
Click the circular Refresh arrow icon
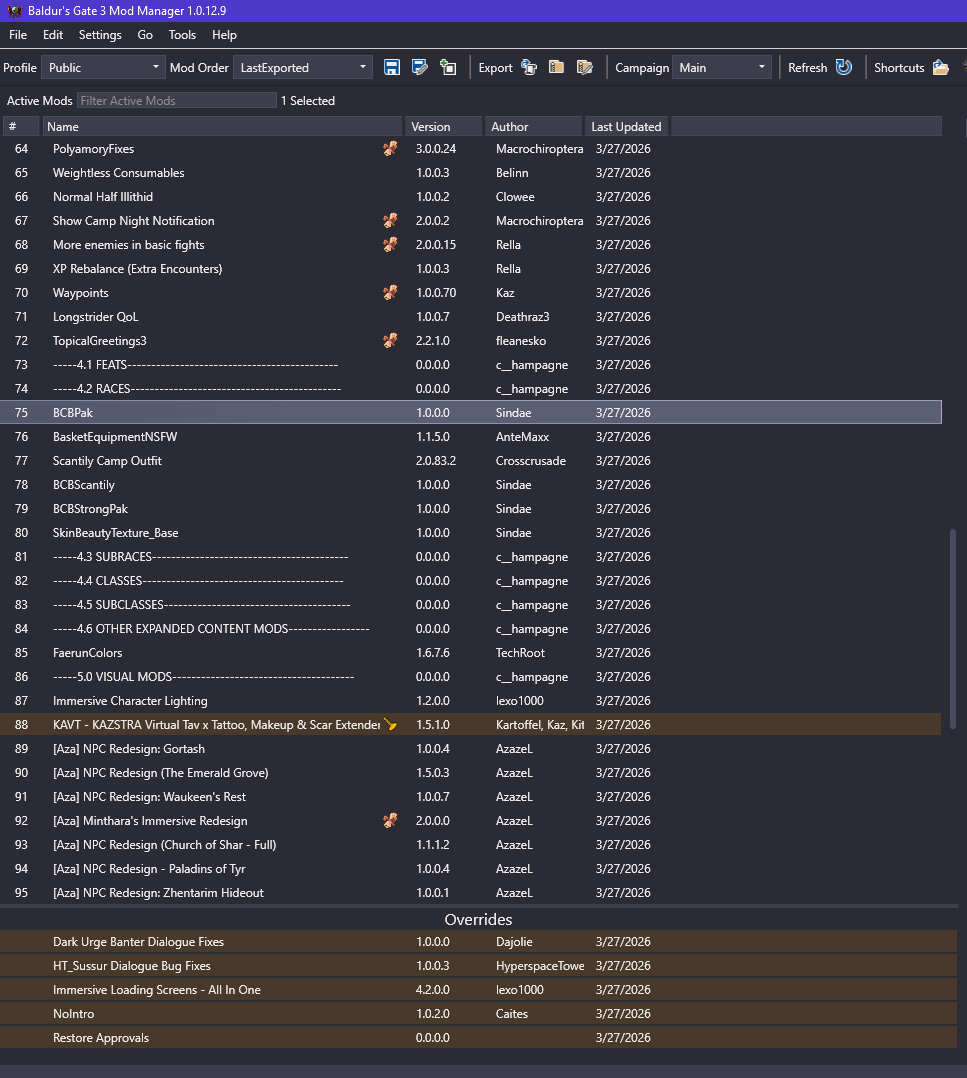(844, 67)
